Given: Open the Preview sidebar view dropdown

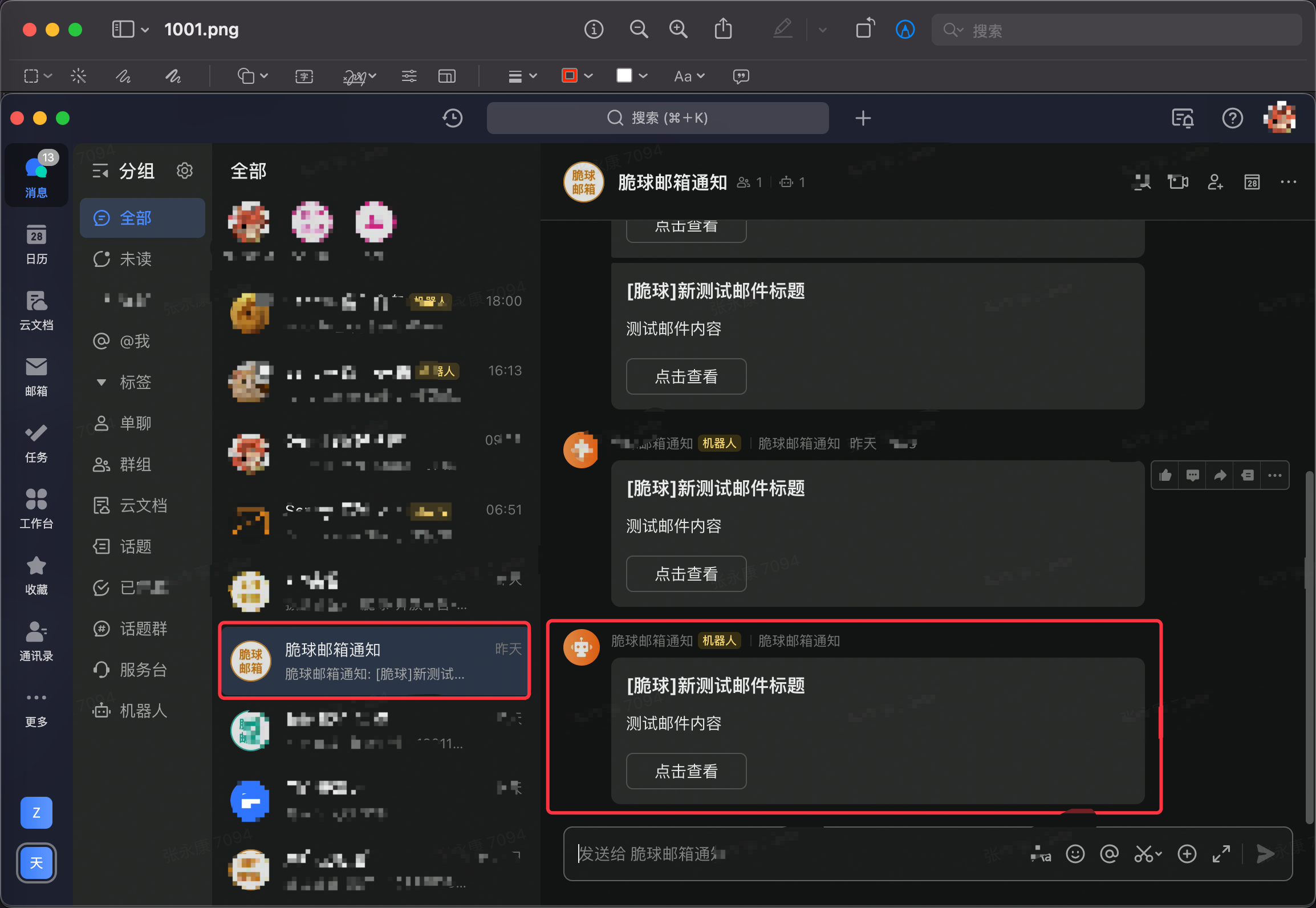Looking at the screenshot, I should coord(131,29).
